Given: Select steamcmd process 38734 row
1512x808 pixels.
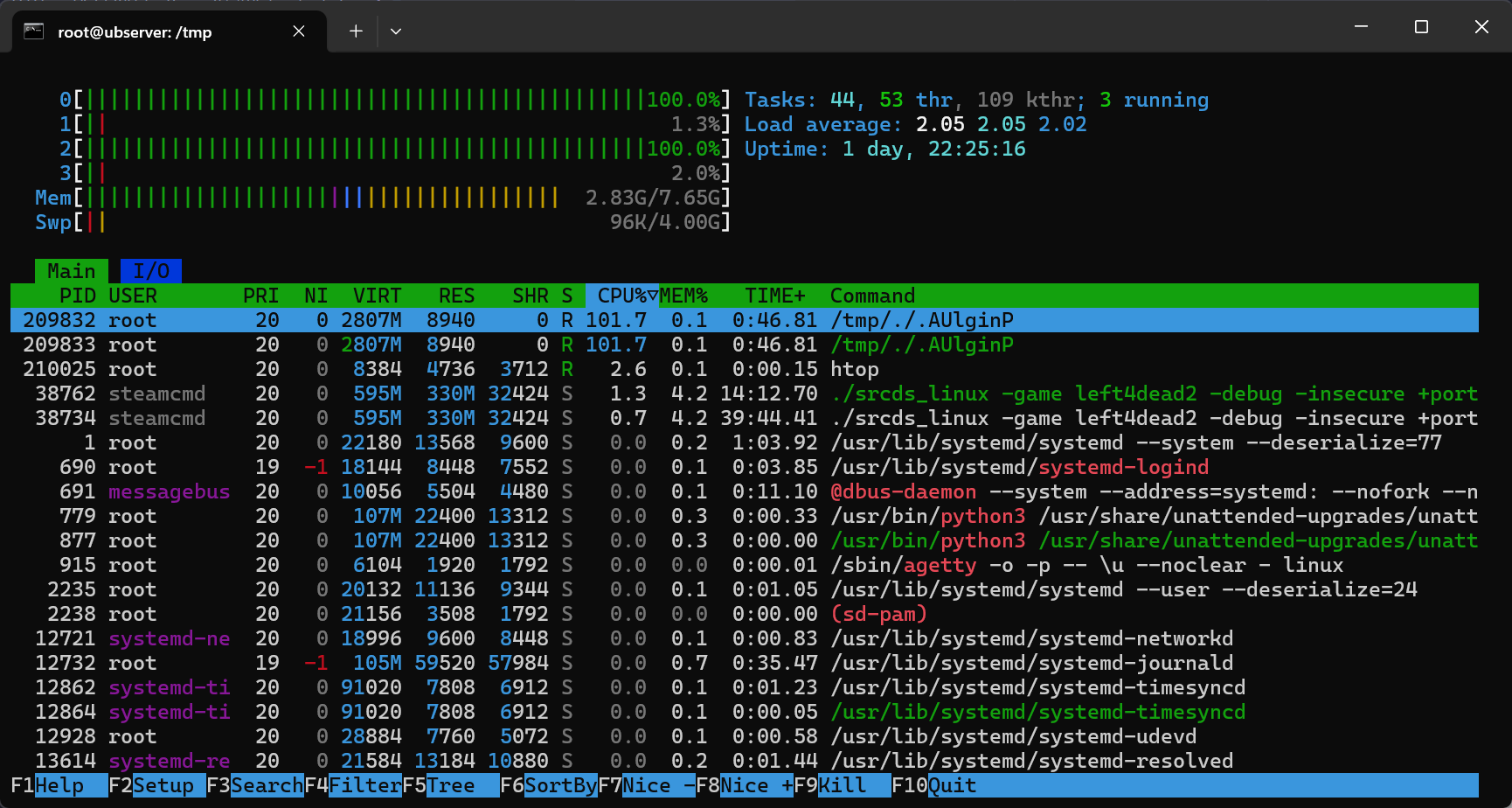Looking at the screenshot, I should click(x=745, y=418).
